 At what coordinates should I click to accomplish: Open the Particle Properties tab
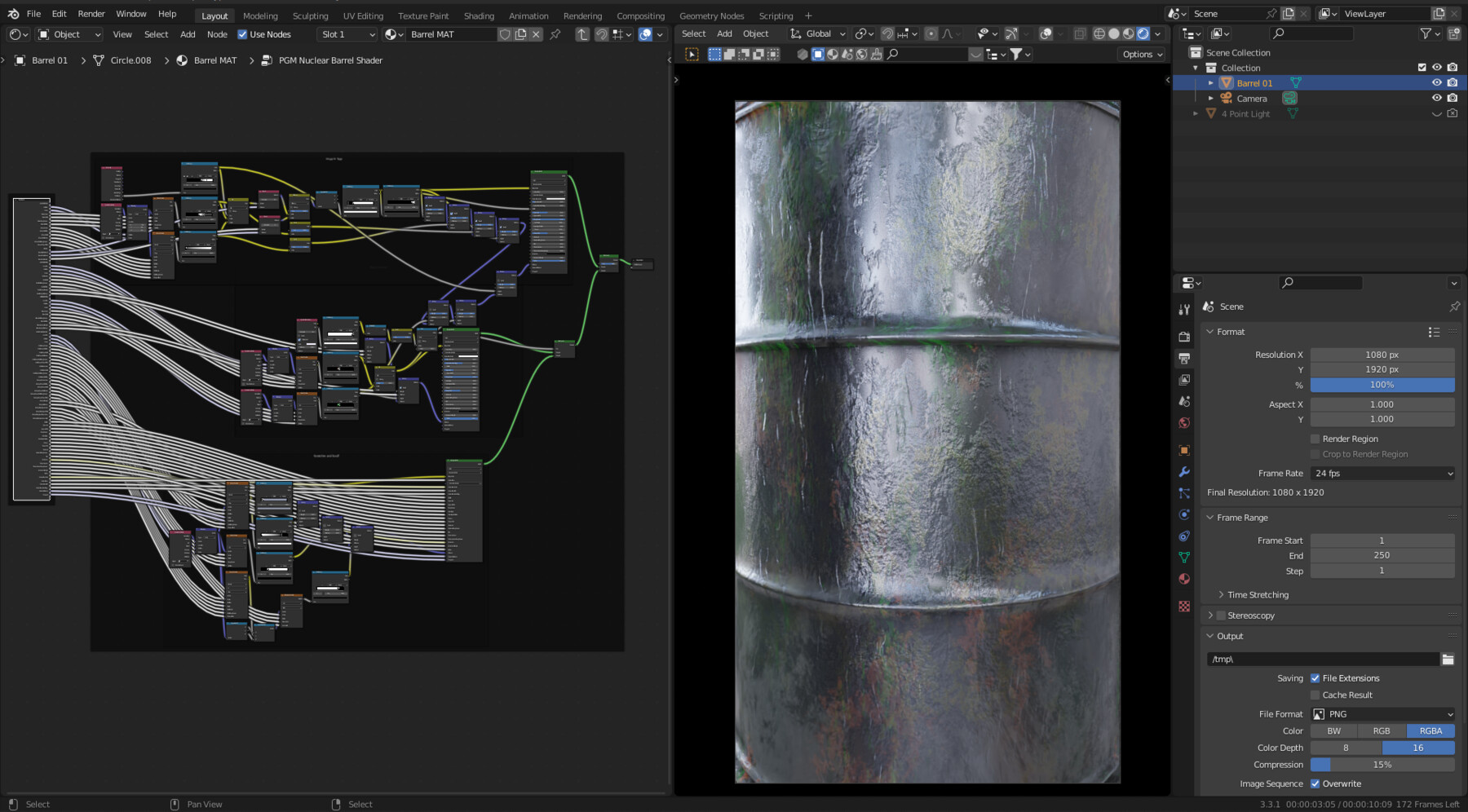[1184, 492]
